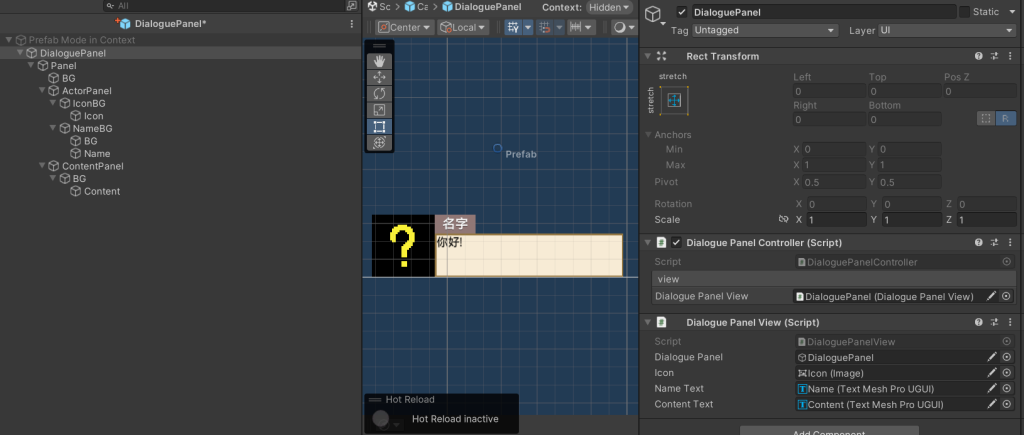Open the Tag dropdown set to Untagged

(x=765, y=30)
